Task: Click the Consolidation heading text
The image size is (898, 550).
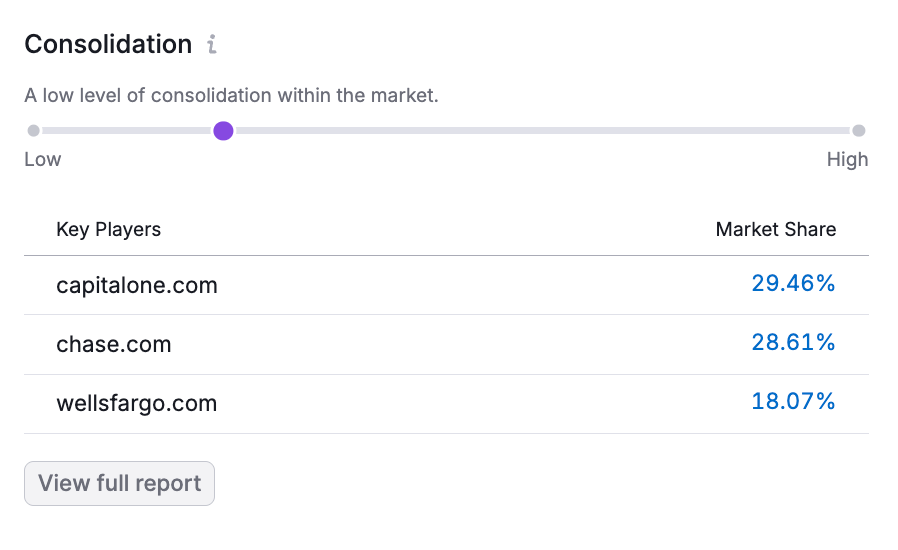Action: 108,45
